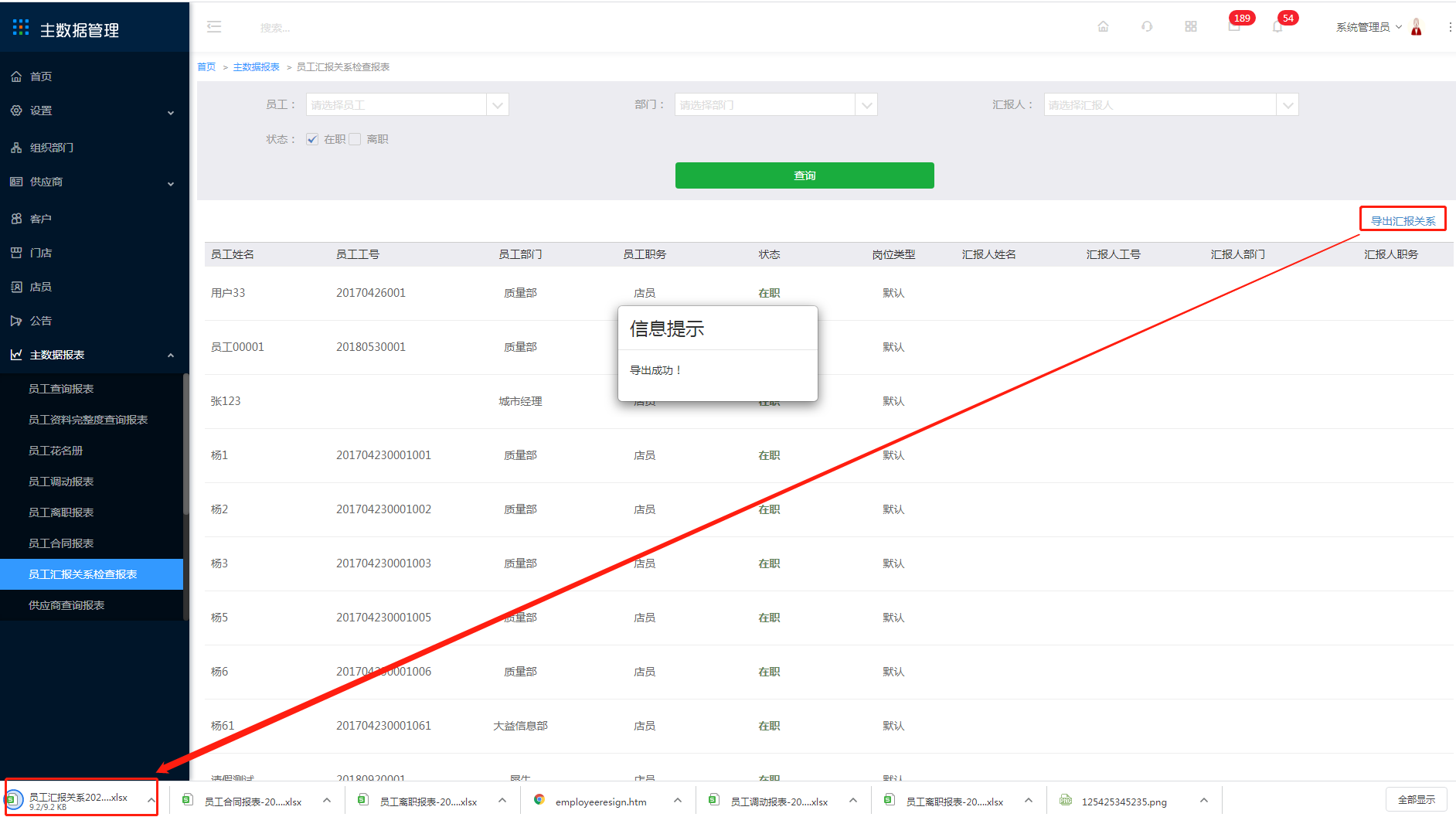Viewport: 1456px width, 817px height.
Task: Open the vertical dots menu at top right
Action: tap(1450, 27)
